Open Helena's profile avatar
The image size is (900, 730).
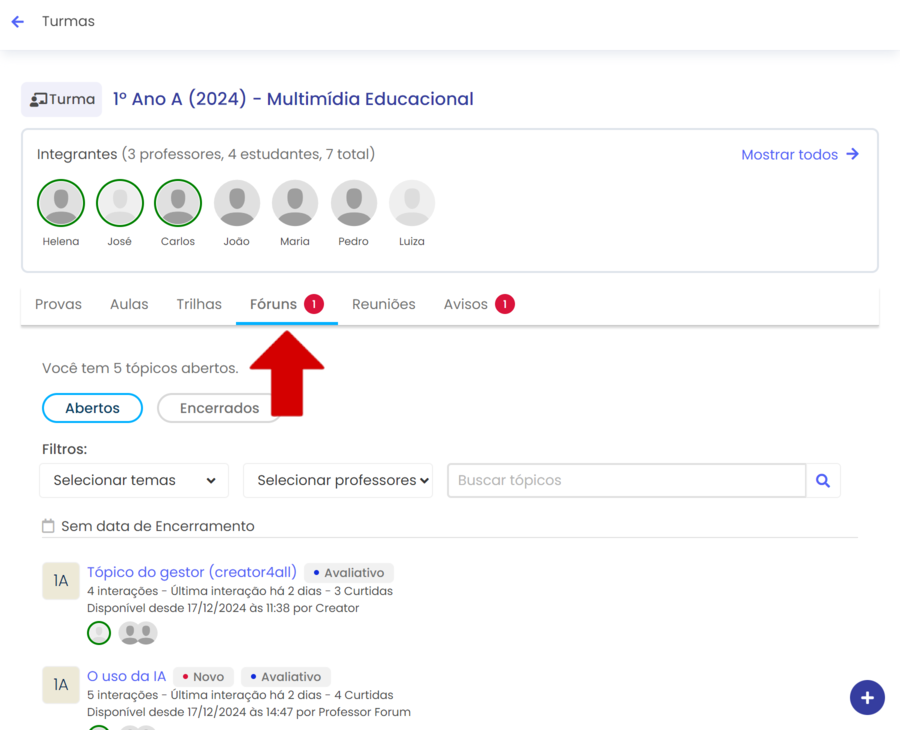point(61,204)
